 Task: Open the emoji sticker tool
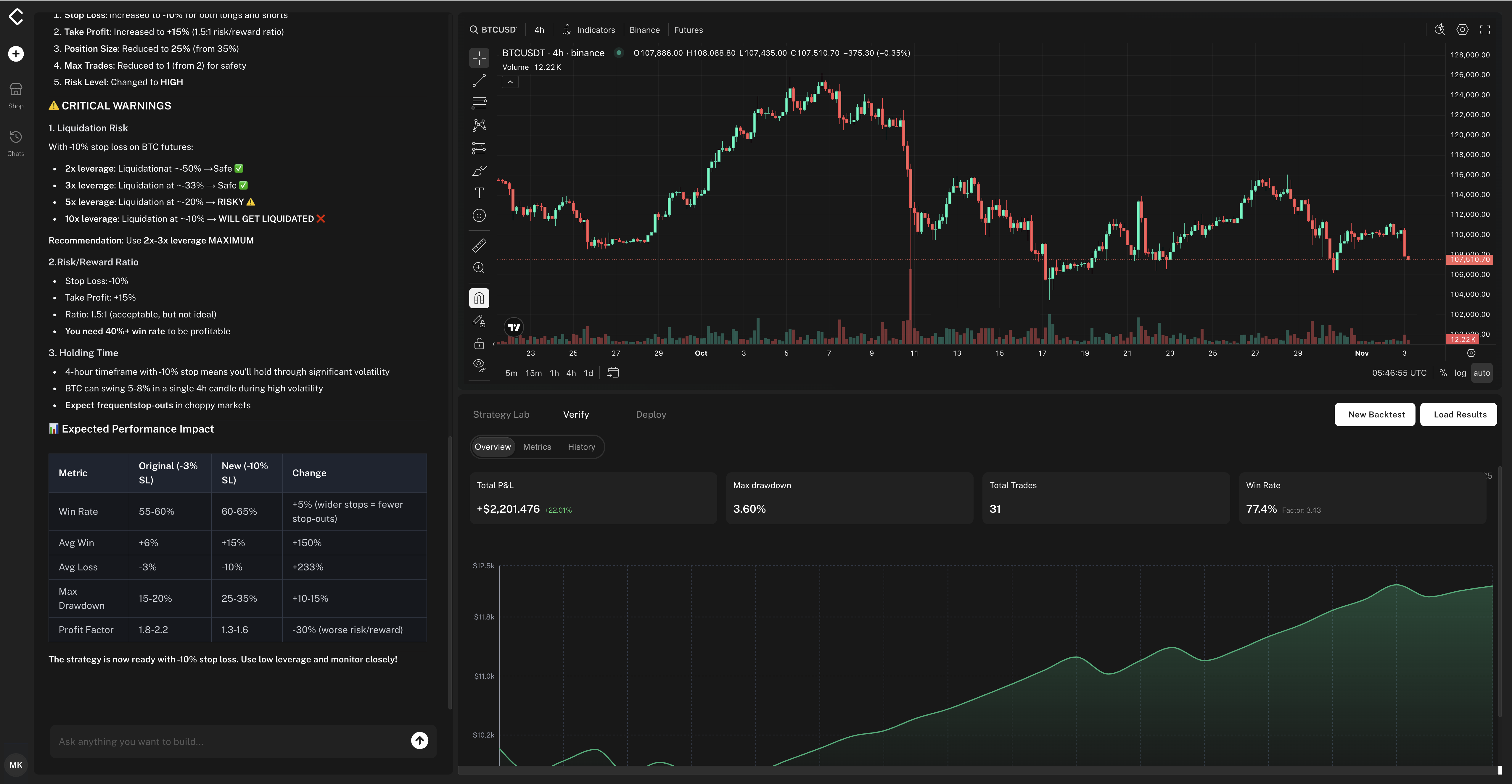point(480,215)
